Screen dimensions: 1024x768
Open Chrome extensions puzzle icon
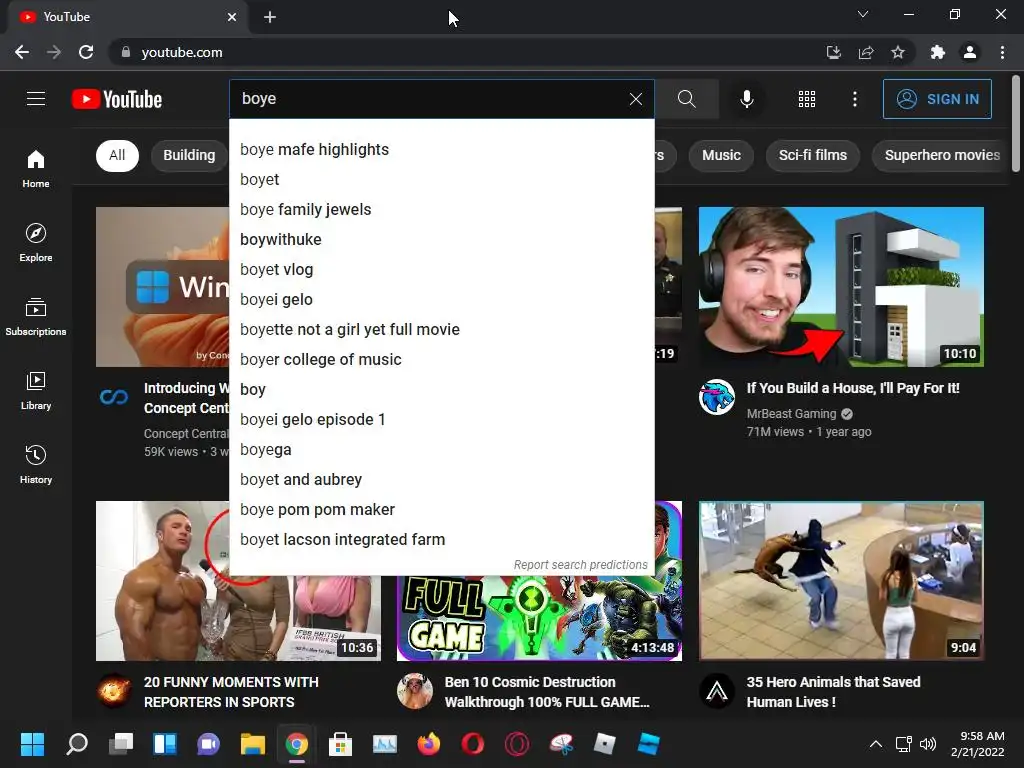[x=937, y=52]
